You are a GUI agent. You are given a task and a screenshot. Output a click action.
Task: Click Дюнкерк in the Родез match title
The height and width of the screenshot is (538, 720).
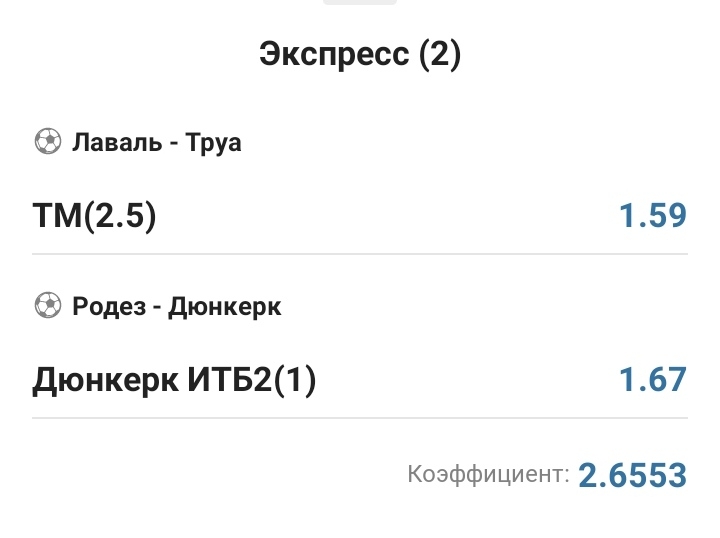224,306
